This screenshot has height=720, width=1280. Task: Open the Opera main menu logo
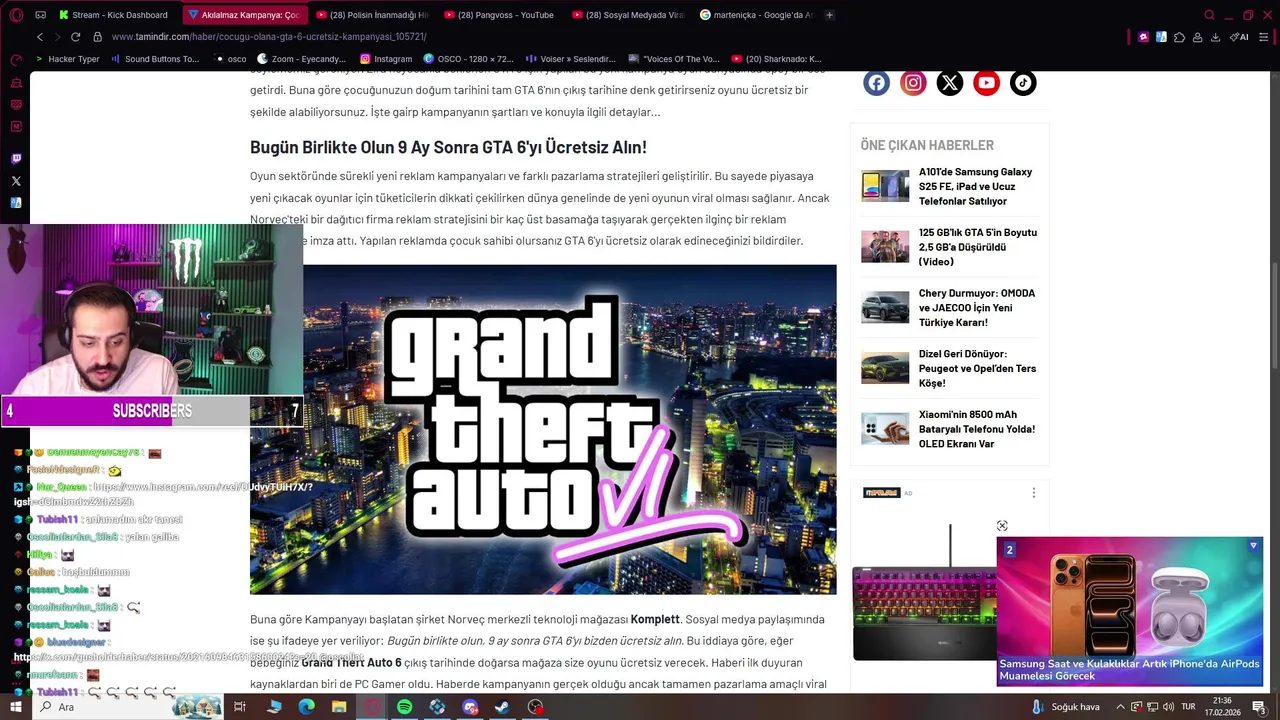(x=16, y=15)
